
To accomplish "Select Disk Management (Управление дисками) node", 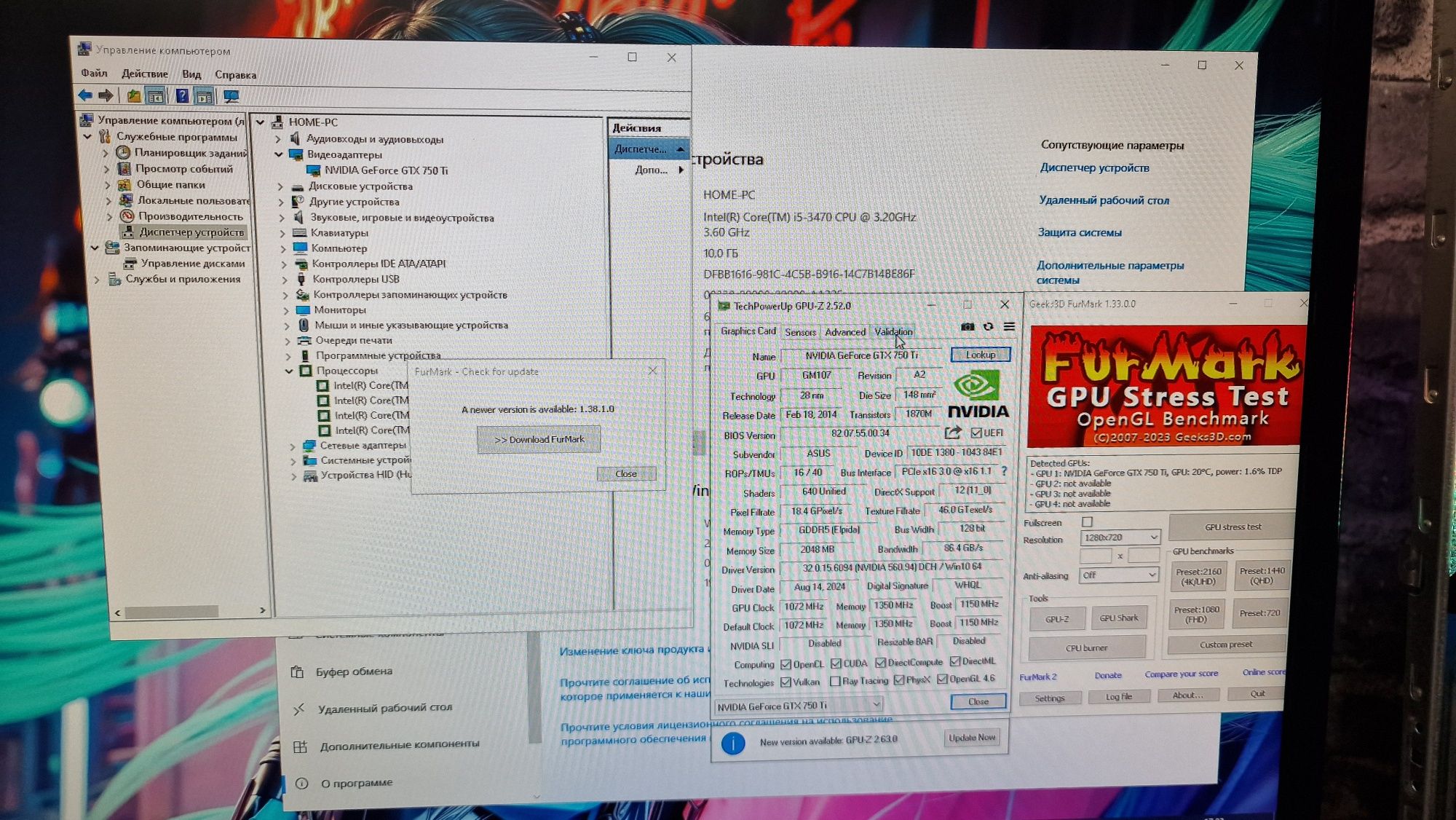I will tap(193, 263).
